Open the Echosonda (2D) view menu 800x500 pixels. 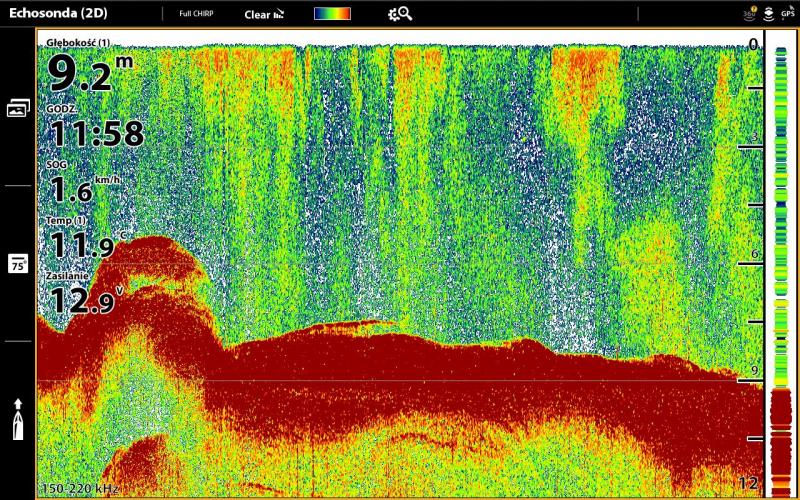(x=58, y=14)
